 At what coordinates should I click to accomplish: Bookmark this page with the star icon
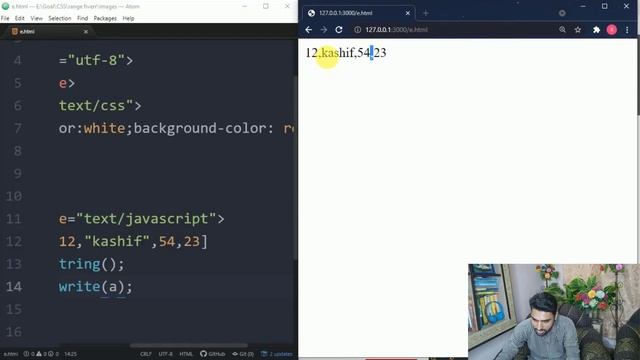[578, 30]
